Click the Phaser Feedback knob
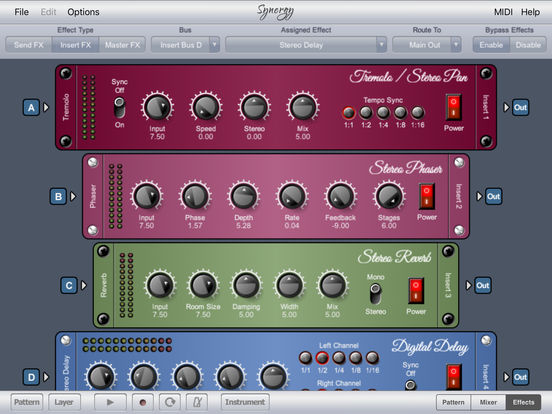 (340, 196)
